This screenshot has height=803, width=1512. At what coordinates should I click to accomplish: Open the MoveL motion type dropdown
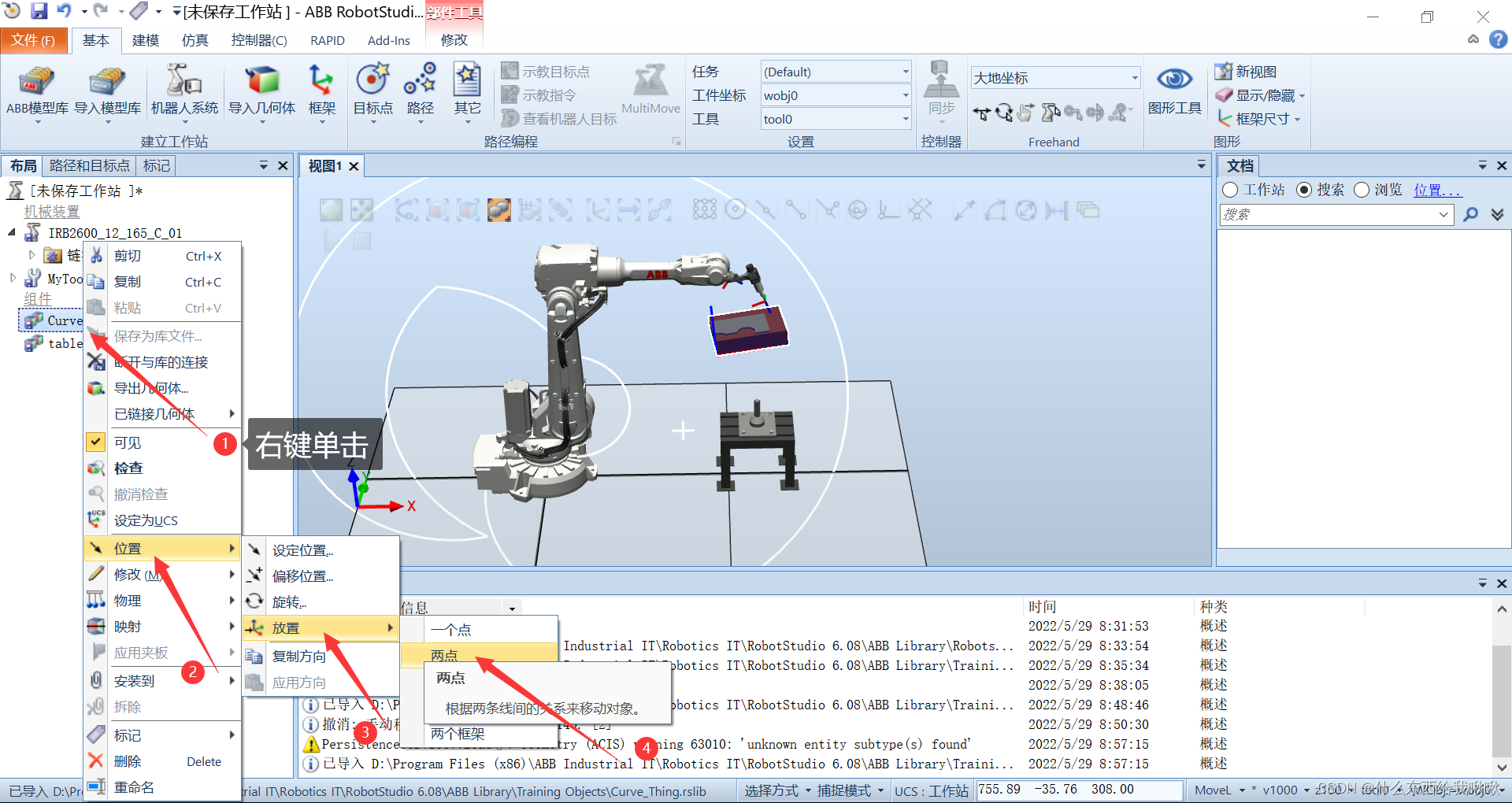click(x=1219, y=790)
